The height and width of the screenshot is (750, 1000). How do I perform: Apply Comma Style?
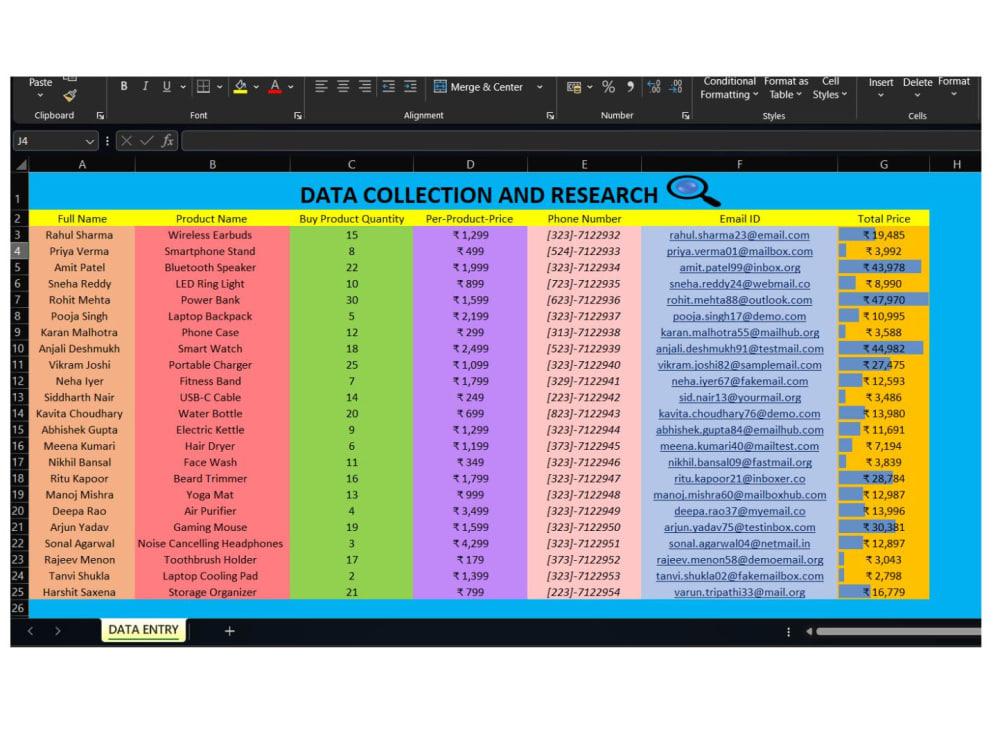click(630, 86)
